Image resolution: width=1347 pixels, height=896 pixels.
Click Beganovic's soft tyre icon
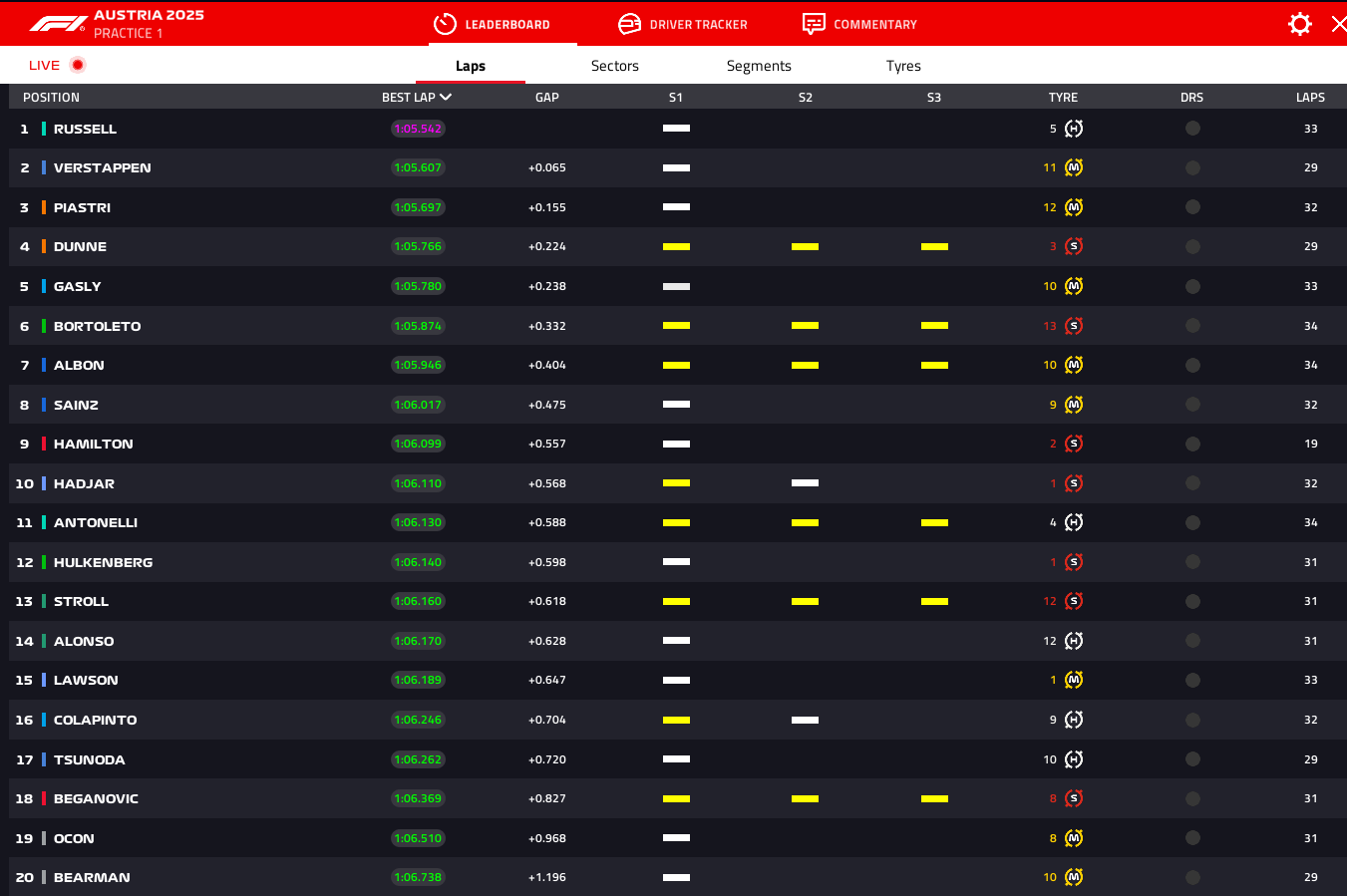1074,798
